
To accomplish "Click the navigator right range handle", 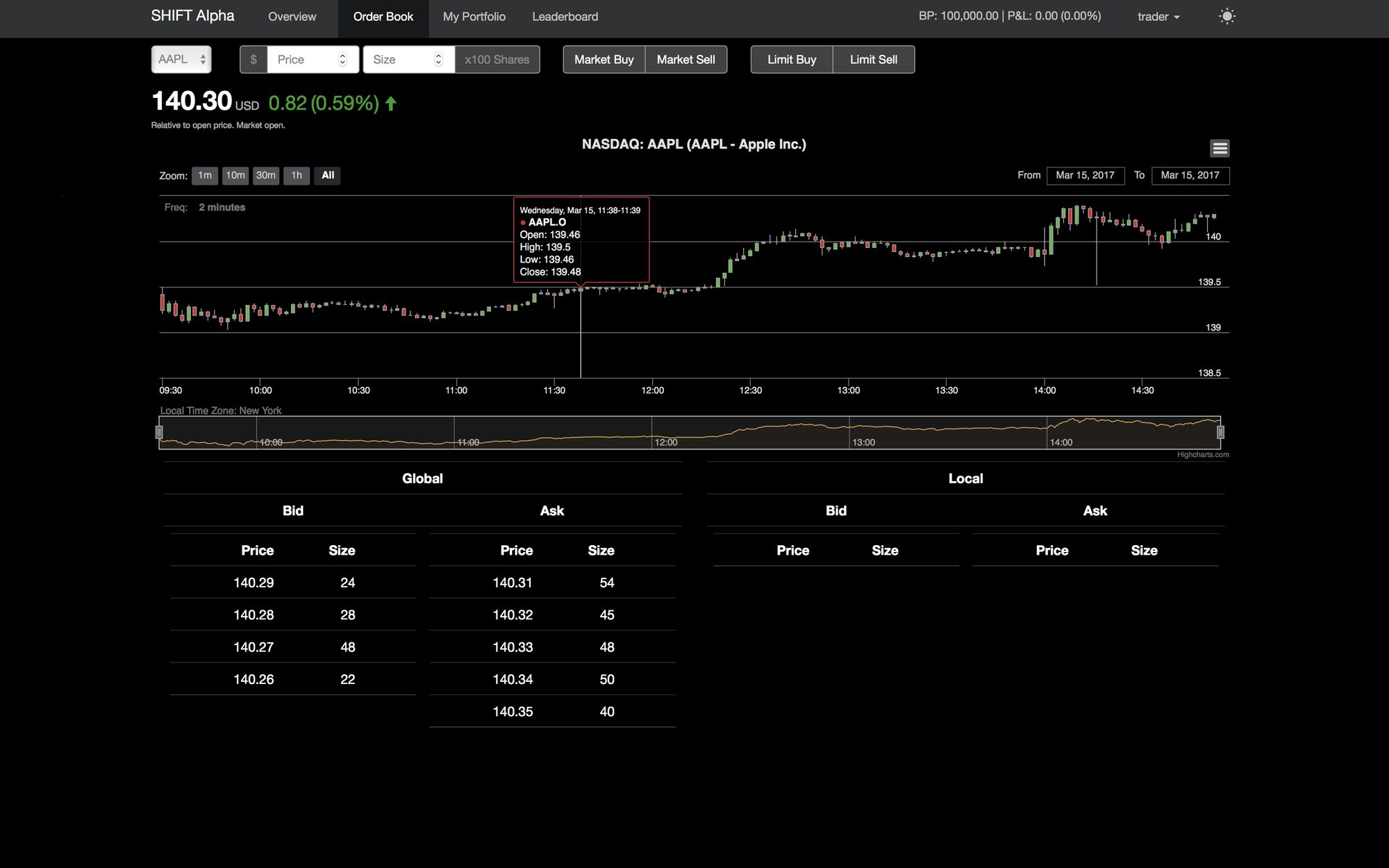I will 1220,433.
